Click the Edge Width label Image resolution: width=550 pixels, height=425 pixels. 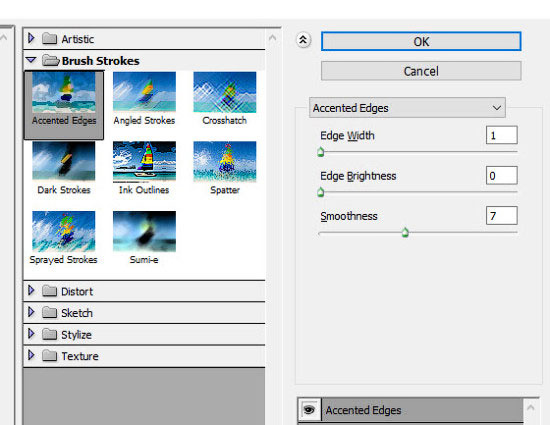(347, 135)
